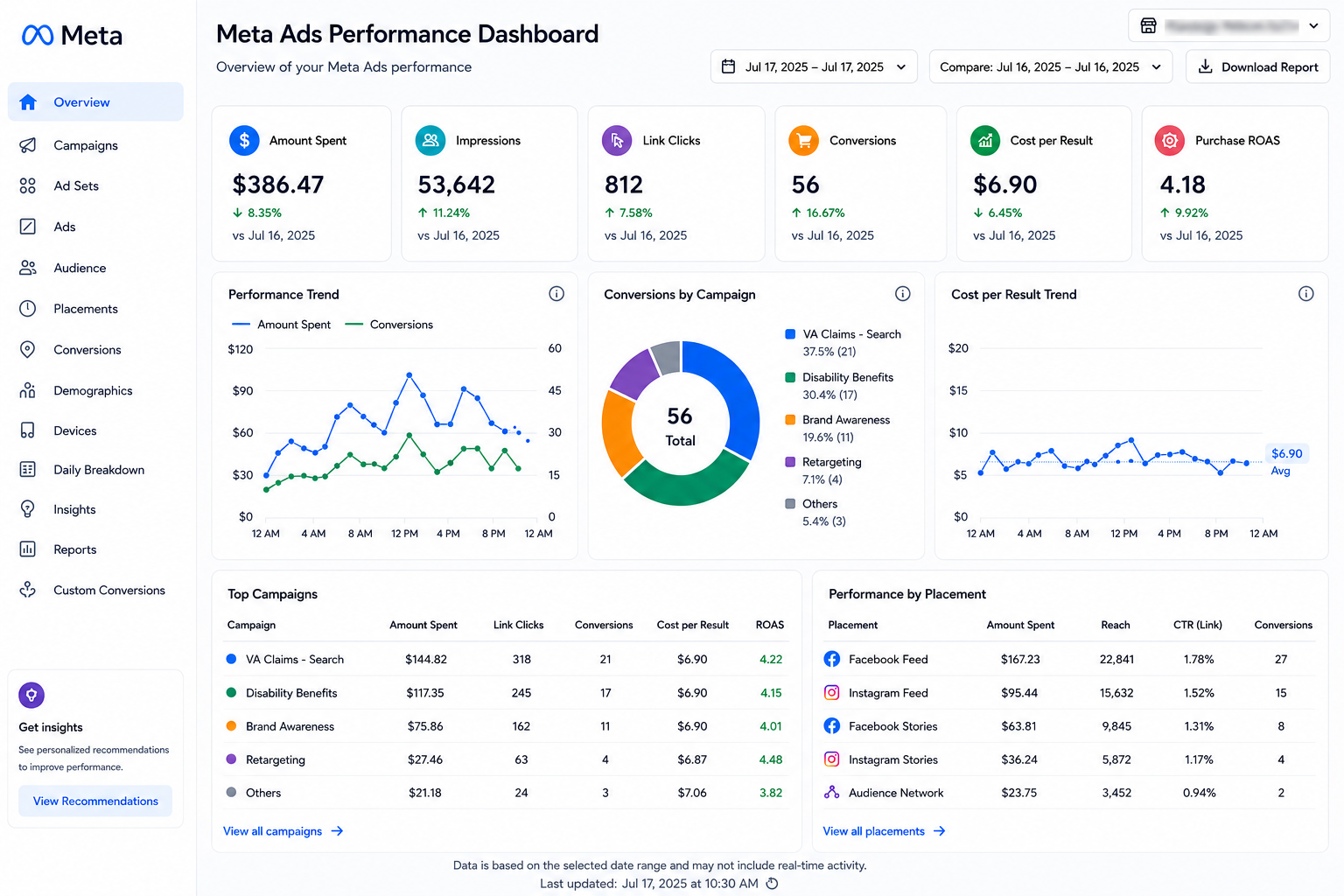Toggle VA Claims - Search donut legend

point(843,343)
